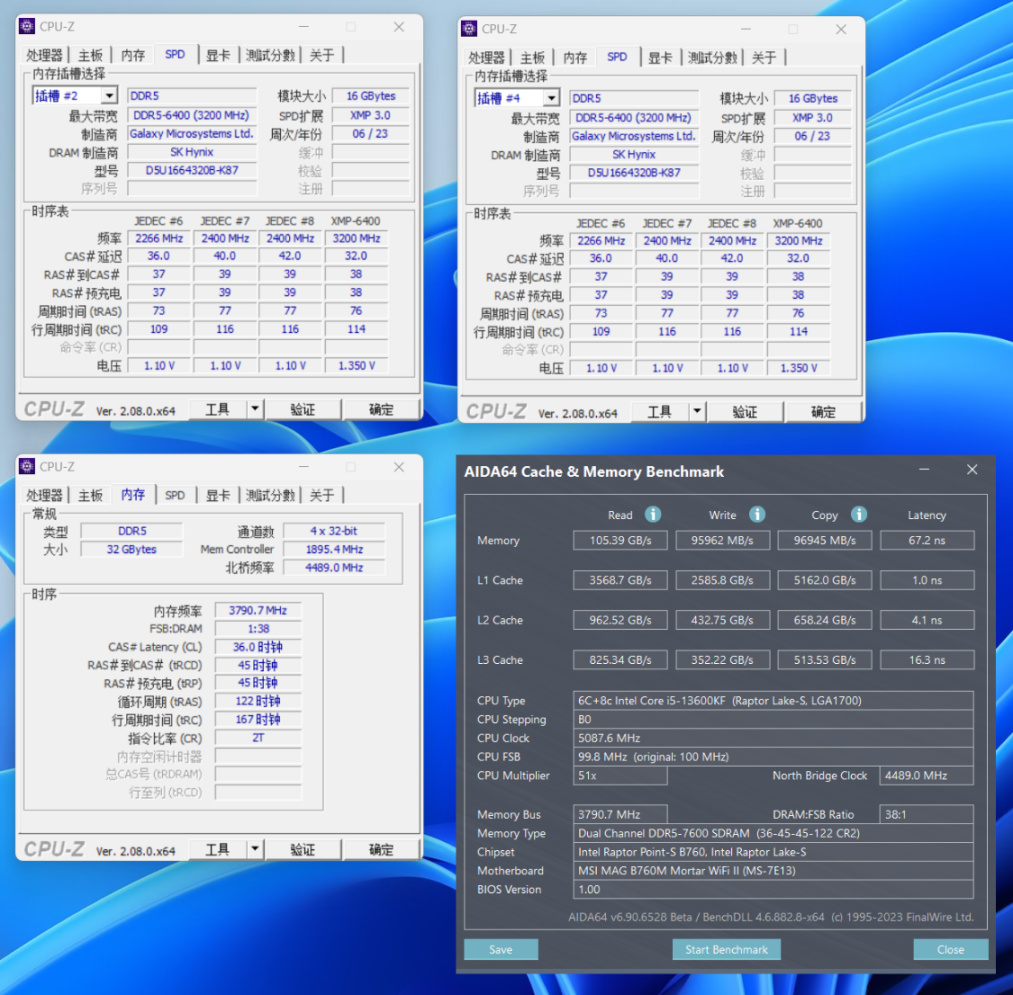The image size is (1013, 995).
Task: Click info icon next to Write in AIDA64
Action: pyautogui.click(x=757, y=514)
